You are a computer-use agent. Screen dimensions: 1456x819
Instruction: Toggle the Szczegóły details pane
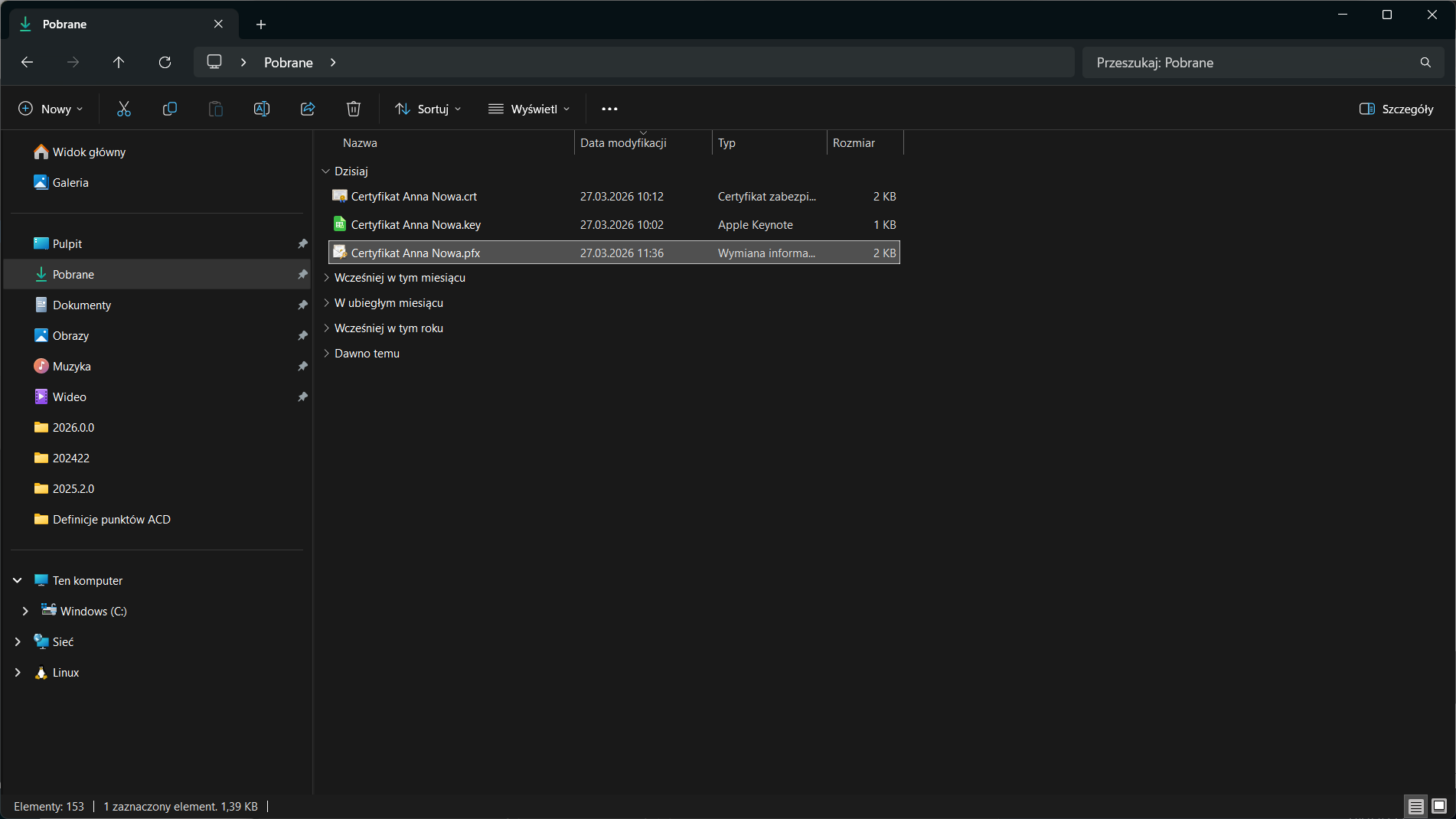pyautogui.click(x=1396, y=109)
